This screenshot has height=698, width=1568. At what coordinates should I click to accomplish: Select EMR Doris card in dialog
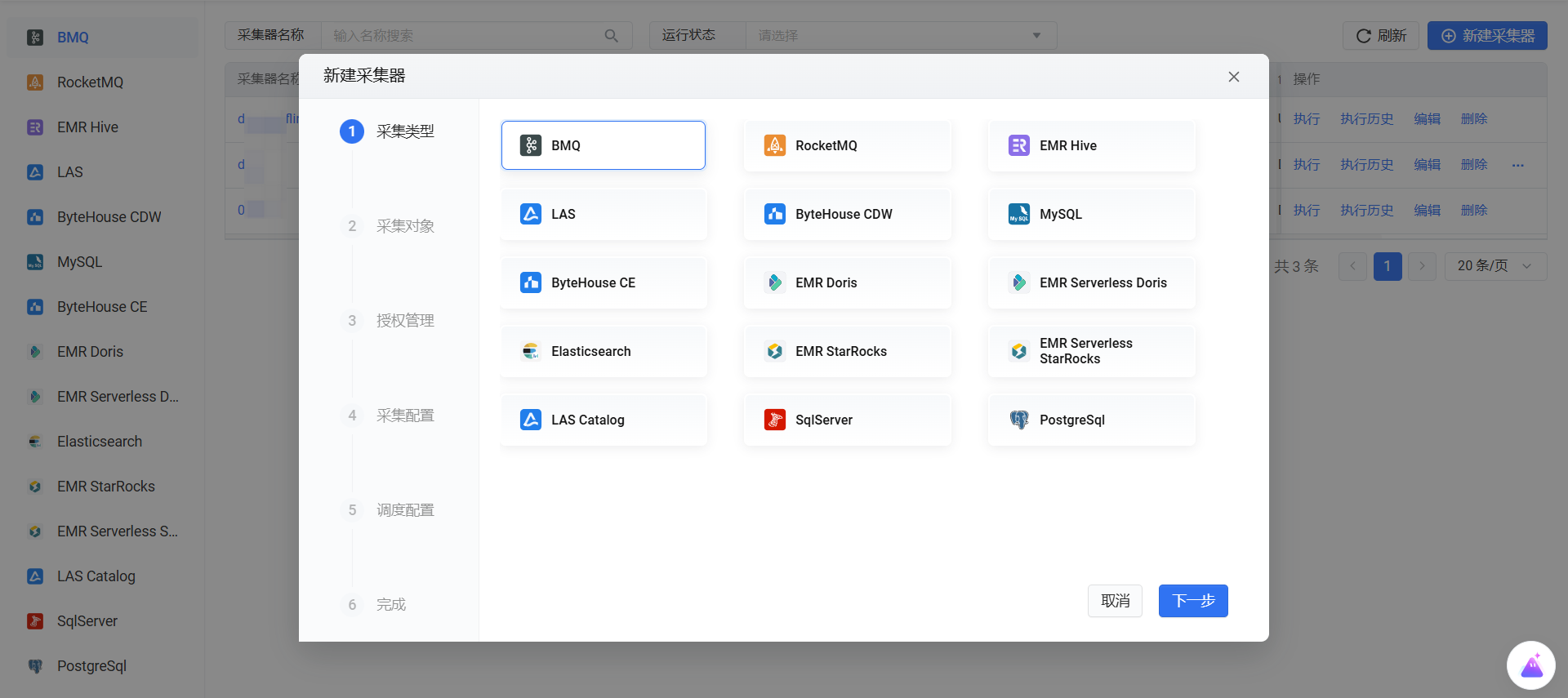point(847,282)
